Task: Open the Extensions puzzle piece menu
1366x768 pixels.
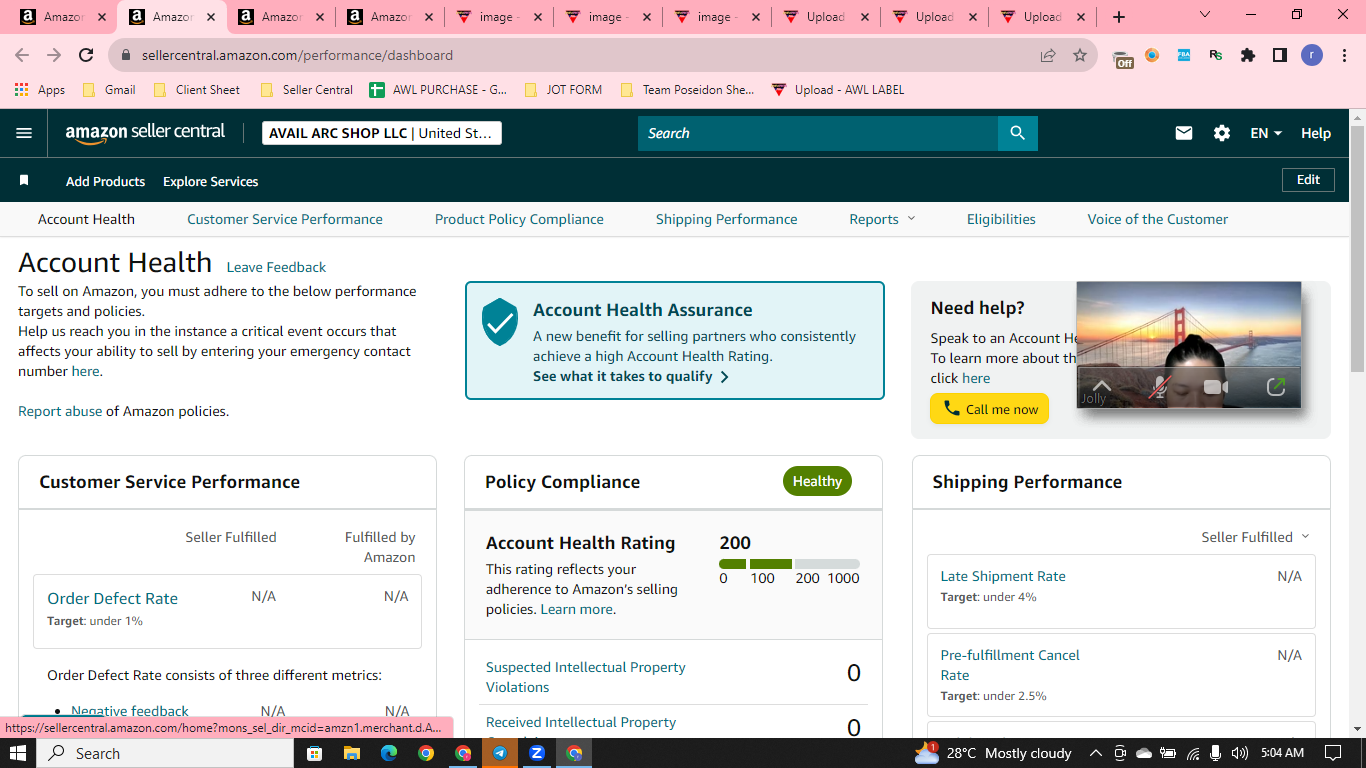Action: point(1248,55)
